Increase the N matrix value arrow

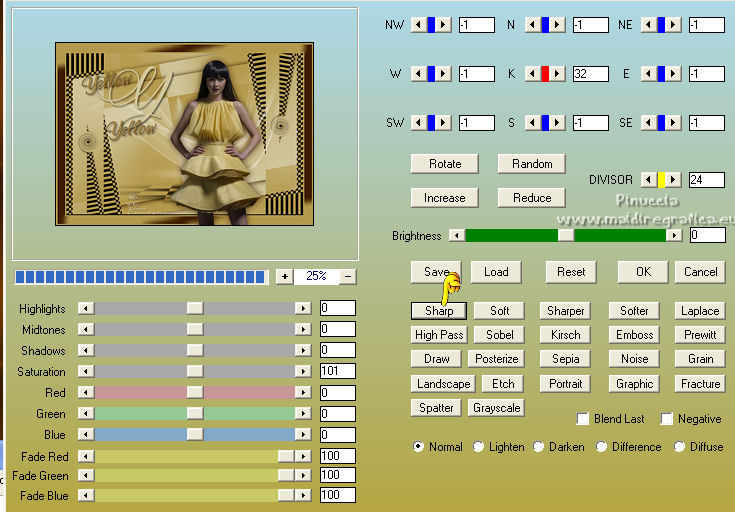tap(557, 24)
